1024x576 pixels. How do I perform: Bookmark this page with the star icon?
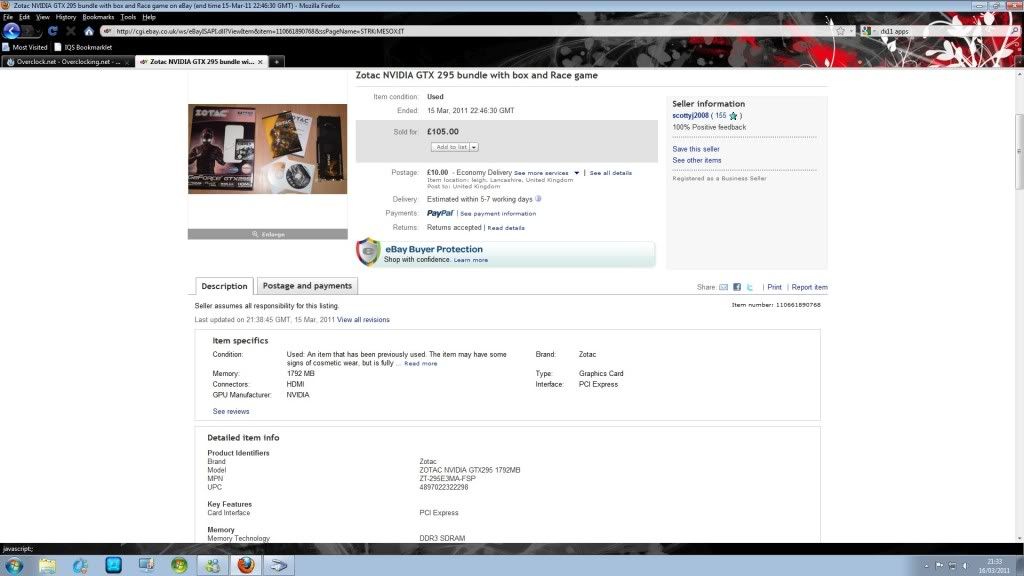click(x=840, y=31)
